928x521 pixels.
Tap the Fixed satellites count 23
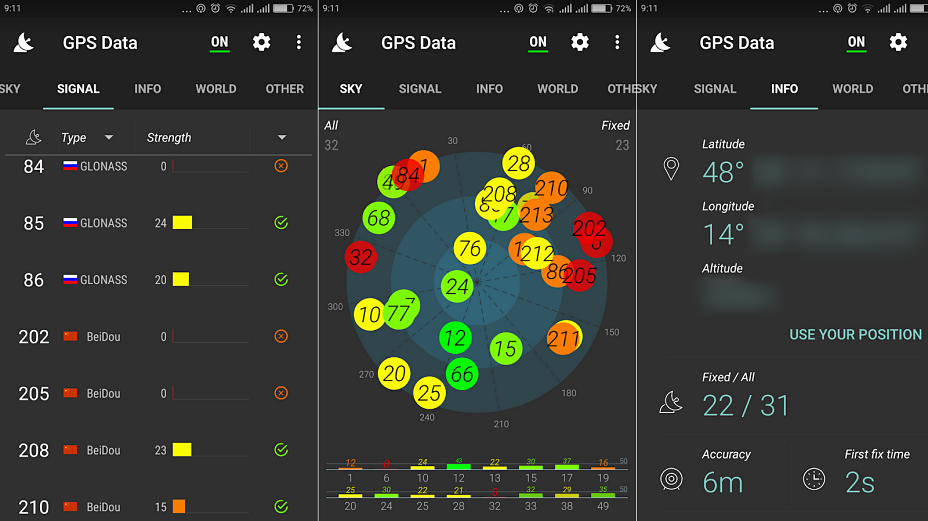click(x=622, y=145)
